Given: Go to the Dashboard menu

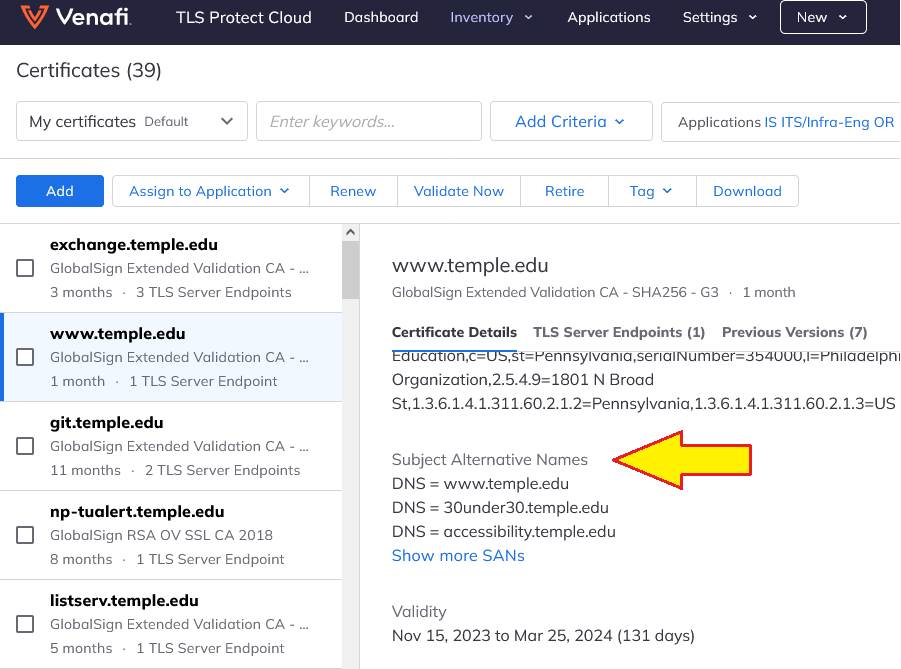Looking at the screenshot, I should 381,17.
